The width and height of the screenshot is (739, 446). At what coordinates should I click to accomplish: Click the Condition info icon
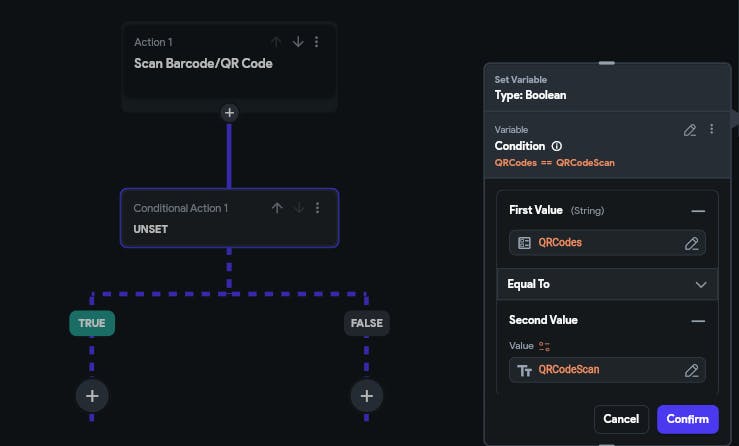click(557, 146)
